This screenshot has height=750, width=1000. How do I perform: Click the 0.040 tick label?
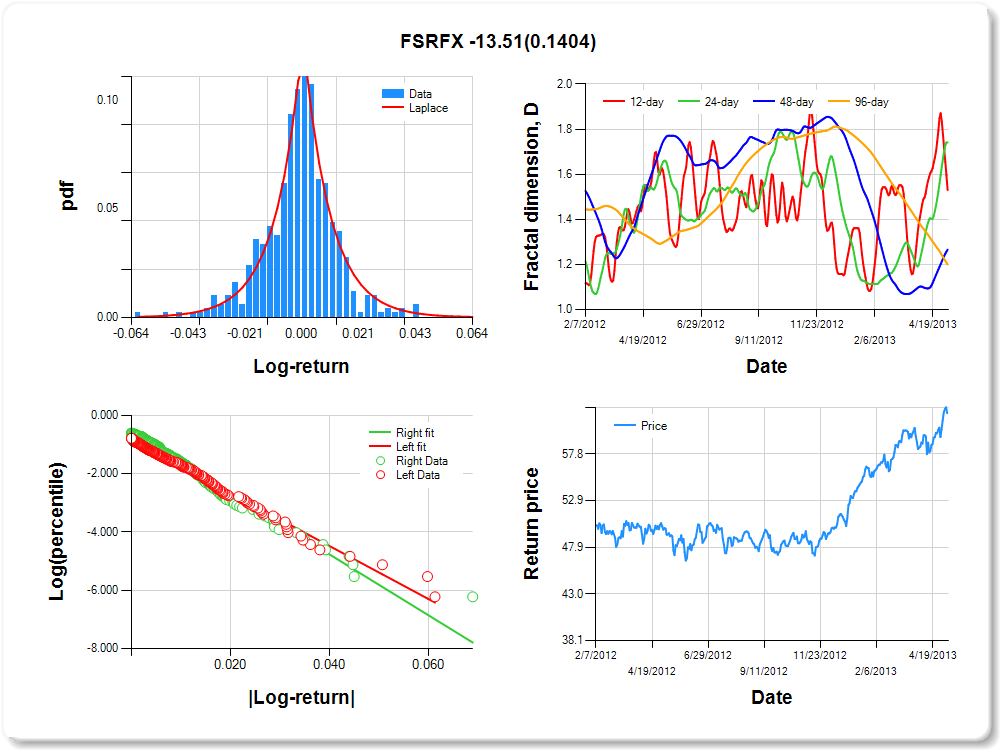329,665
